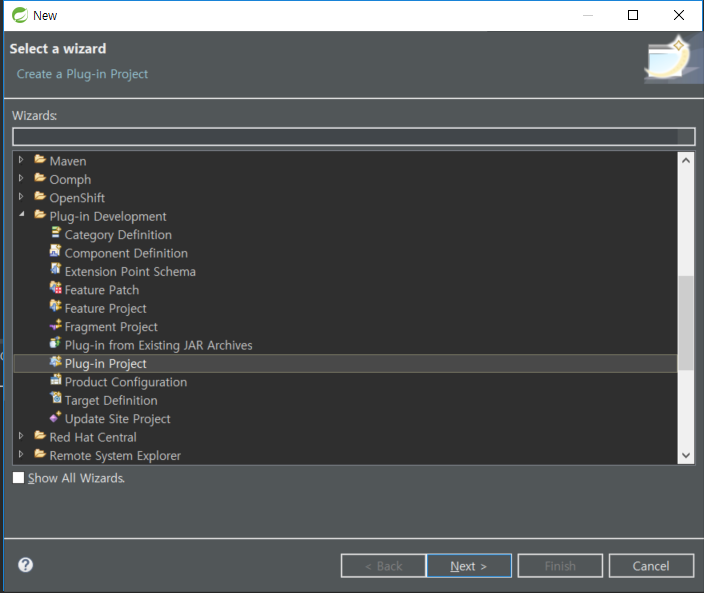Select the Target Definition wizard

[x=111, y=400]
